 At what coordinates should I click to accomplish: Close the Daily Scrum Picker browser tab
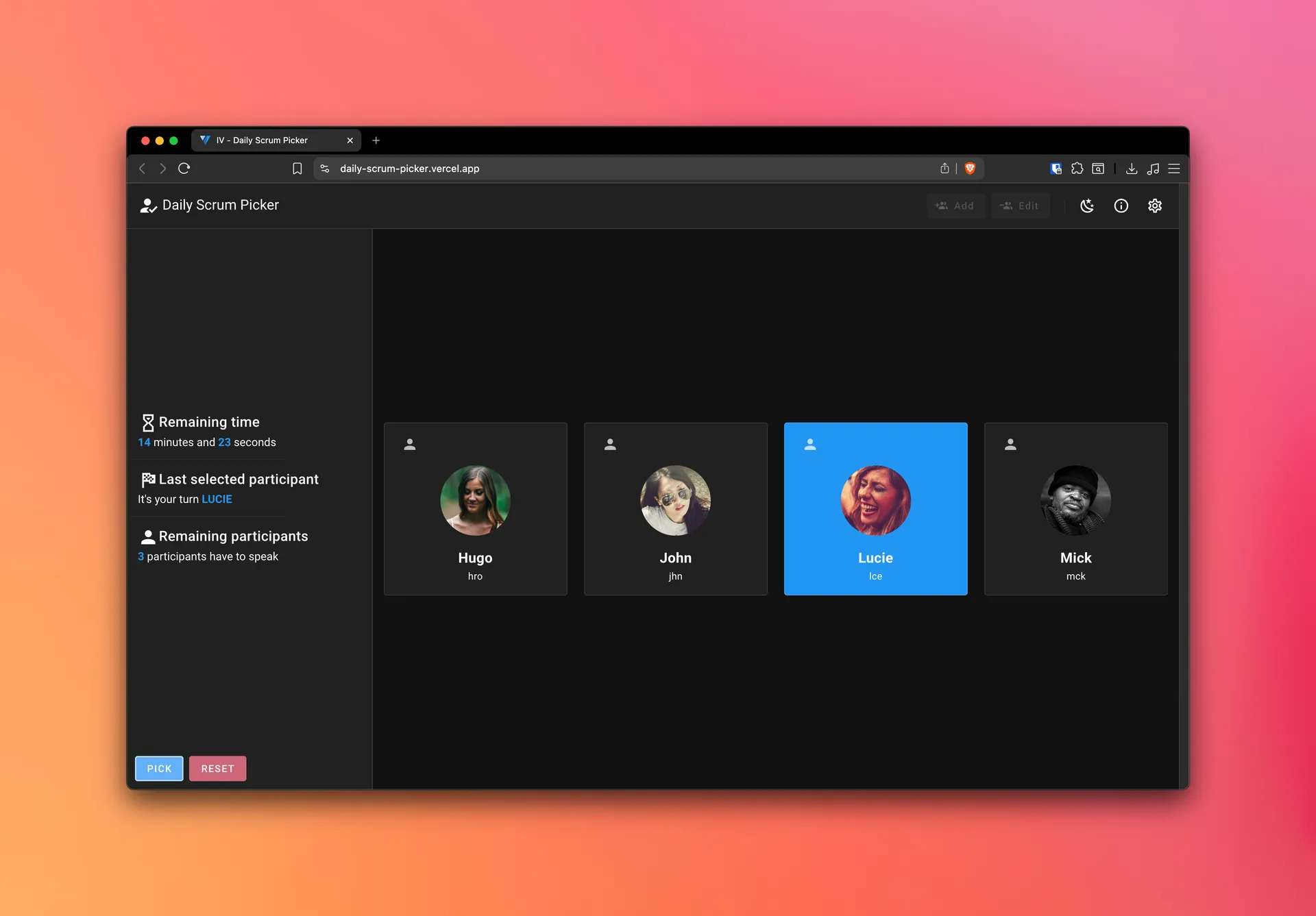click(x=350, y=140)
